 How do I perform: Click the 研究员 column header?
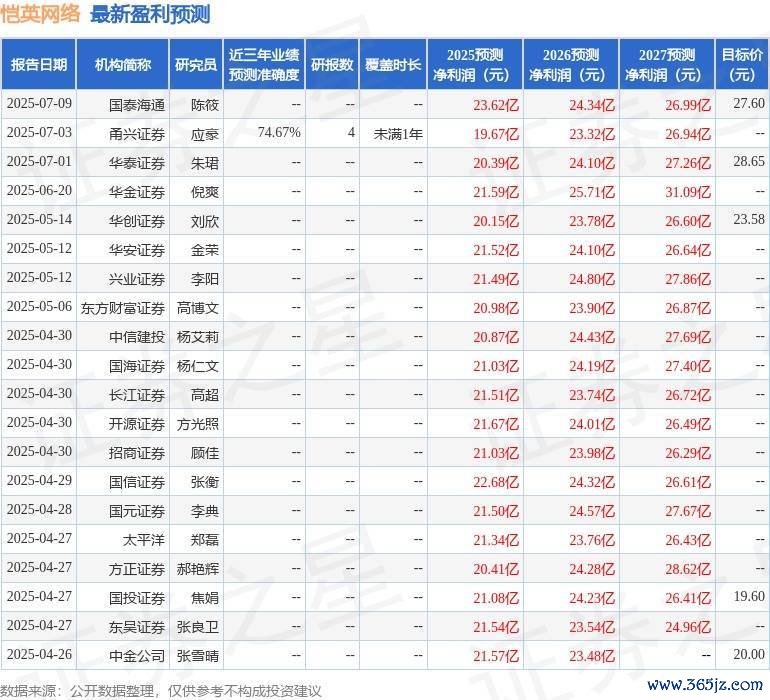(x=196, y=64)
